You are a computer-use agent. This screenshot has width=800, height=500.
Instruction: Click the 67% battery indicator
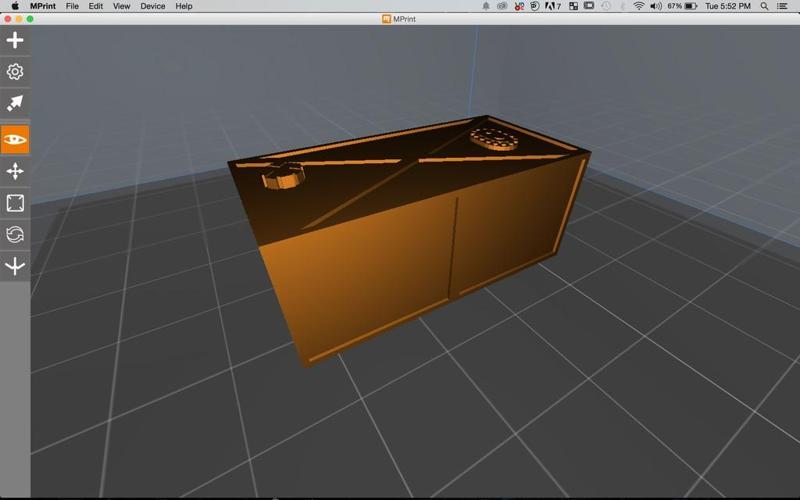[x=682, y=6]
